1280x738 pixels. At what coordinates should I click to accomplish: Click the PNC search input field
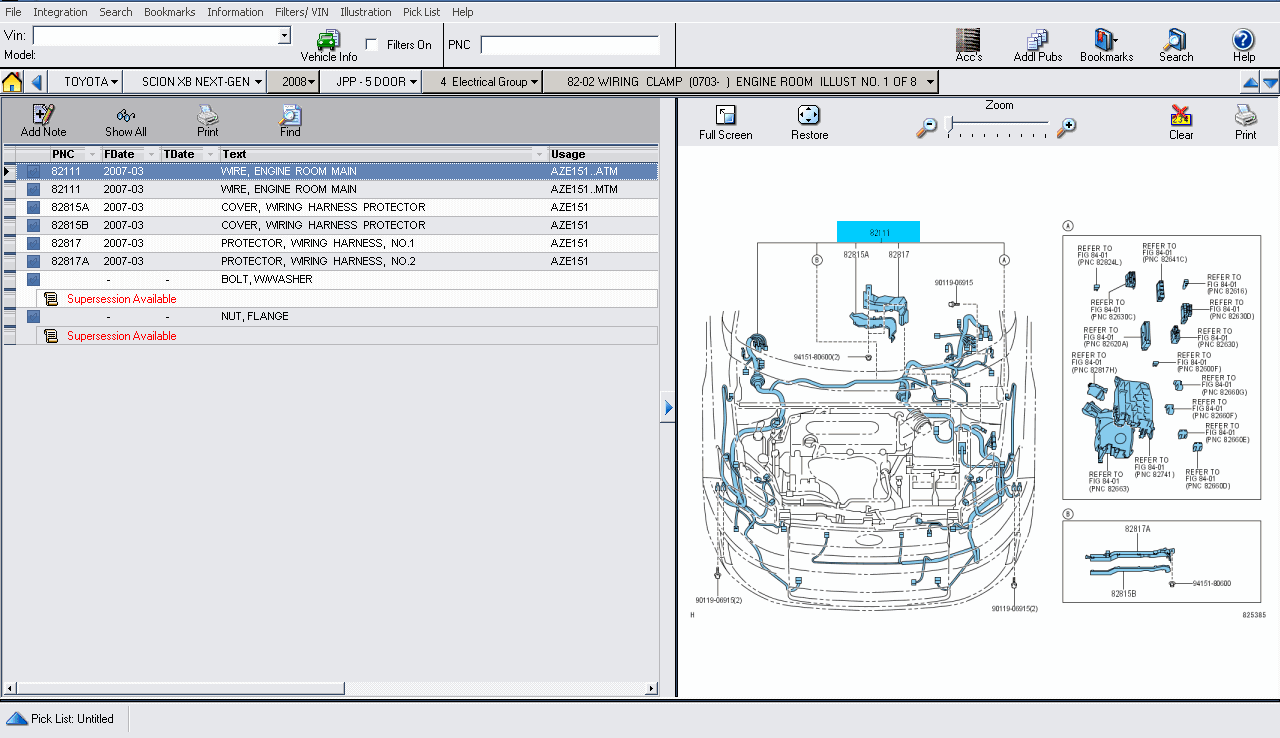[570, 45]
